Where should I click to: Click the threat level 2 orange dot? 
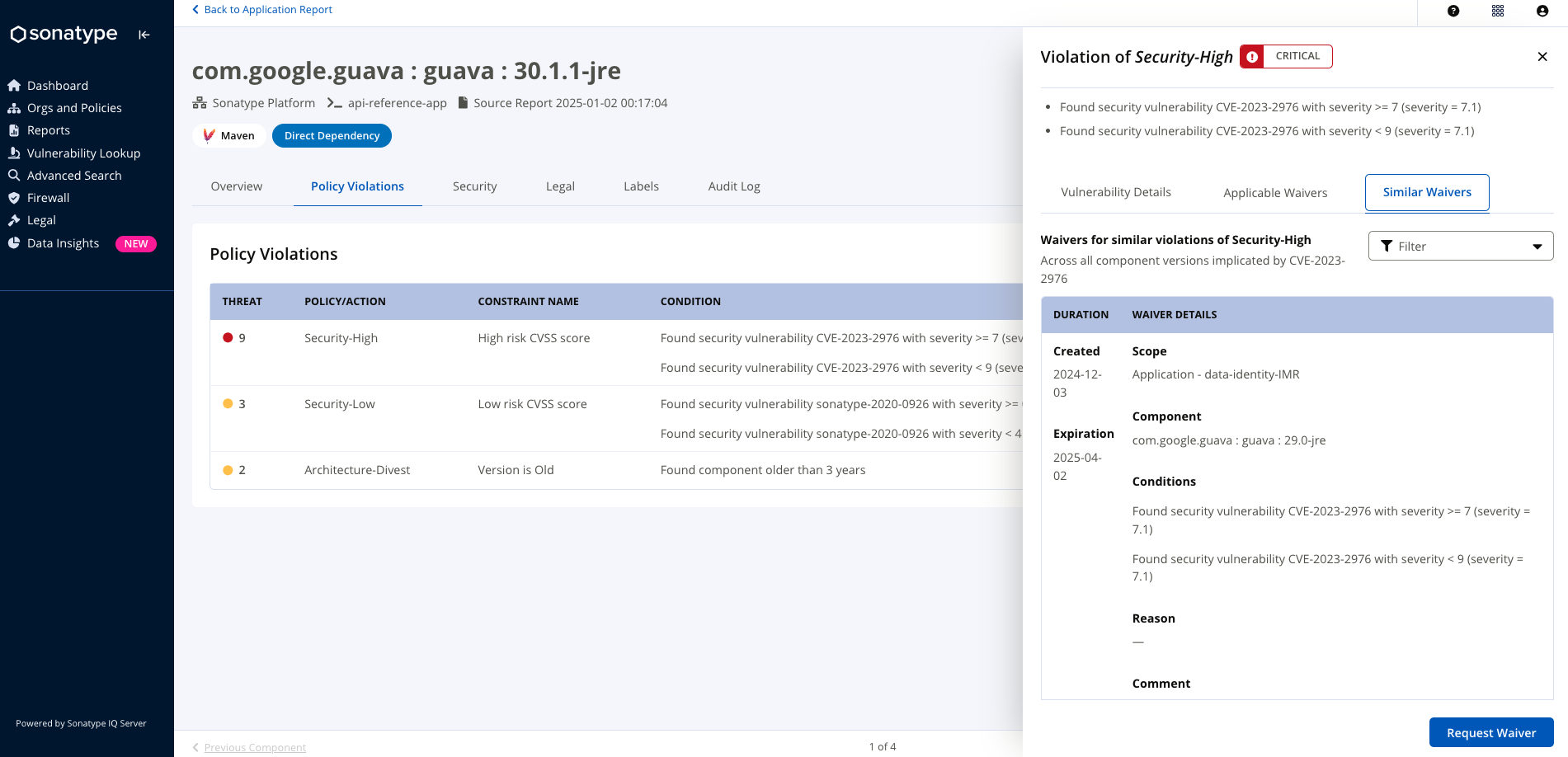pos(228,470)
